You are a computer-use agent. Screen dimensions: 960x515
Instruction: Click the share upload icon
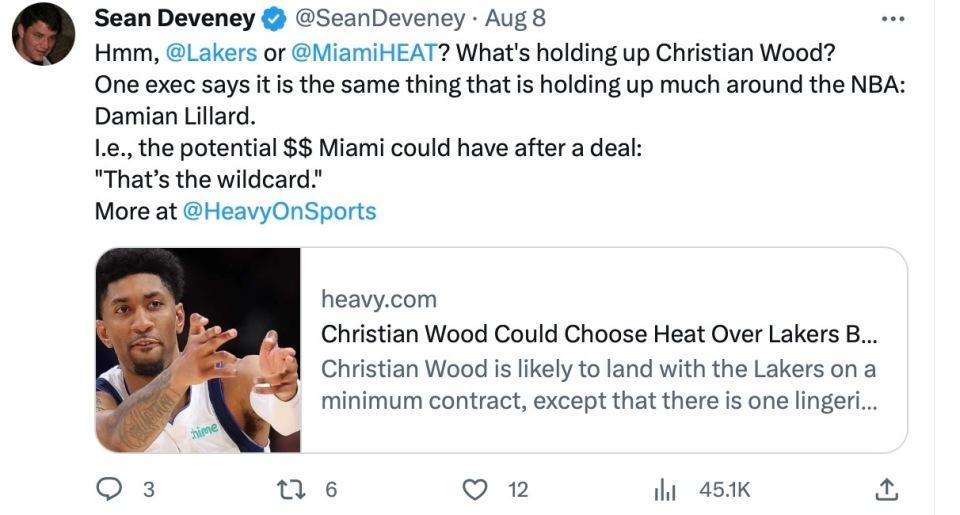point(885,489)
